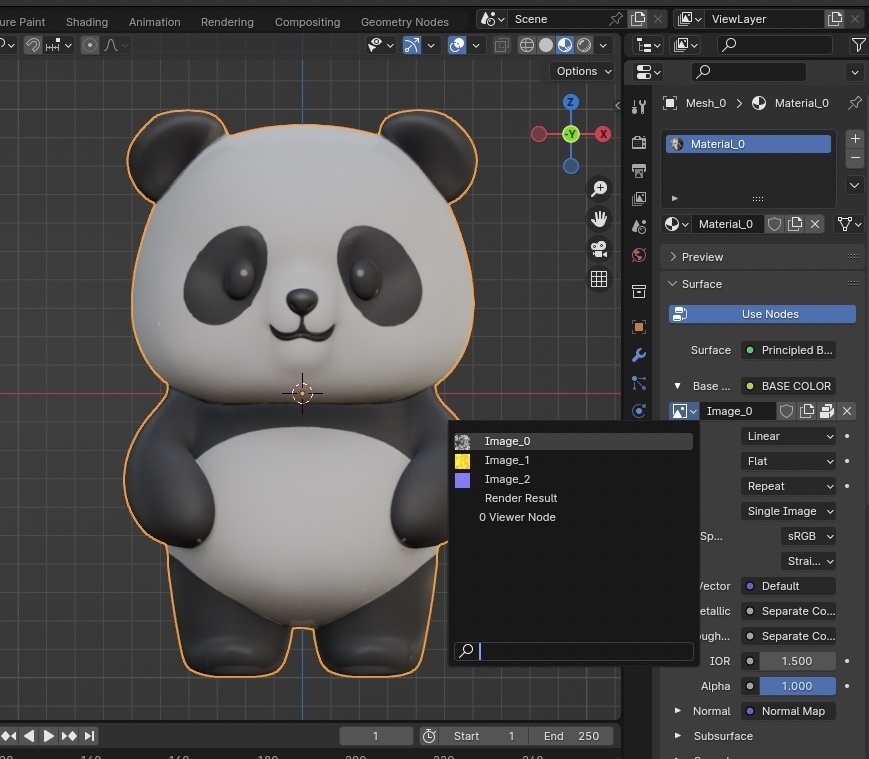This screenshot has width=869, height=759.
Task: Open the Physics Properties tab
Action: [x=639, y=408]
